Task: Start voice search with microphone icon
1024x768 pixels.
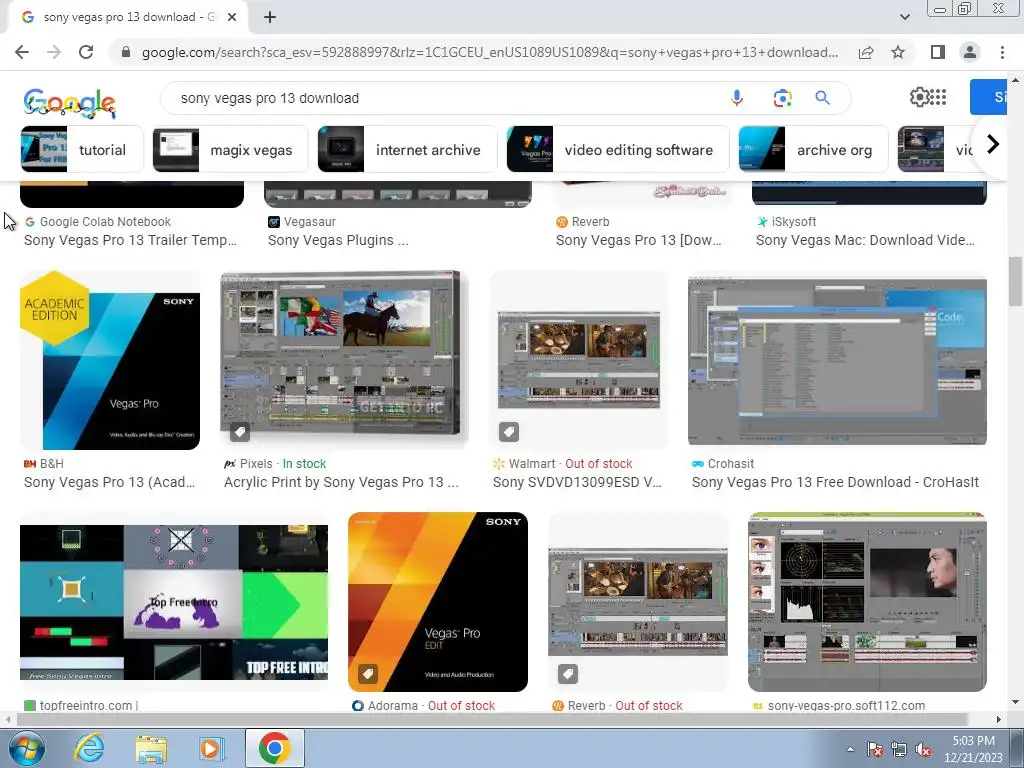Action: [x=737, y=98]
